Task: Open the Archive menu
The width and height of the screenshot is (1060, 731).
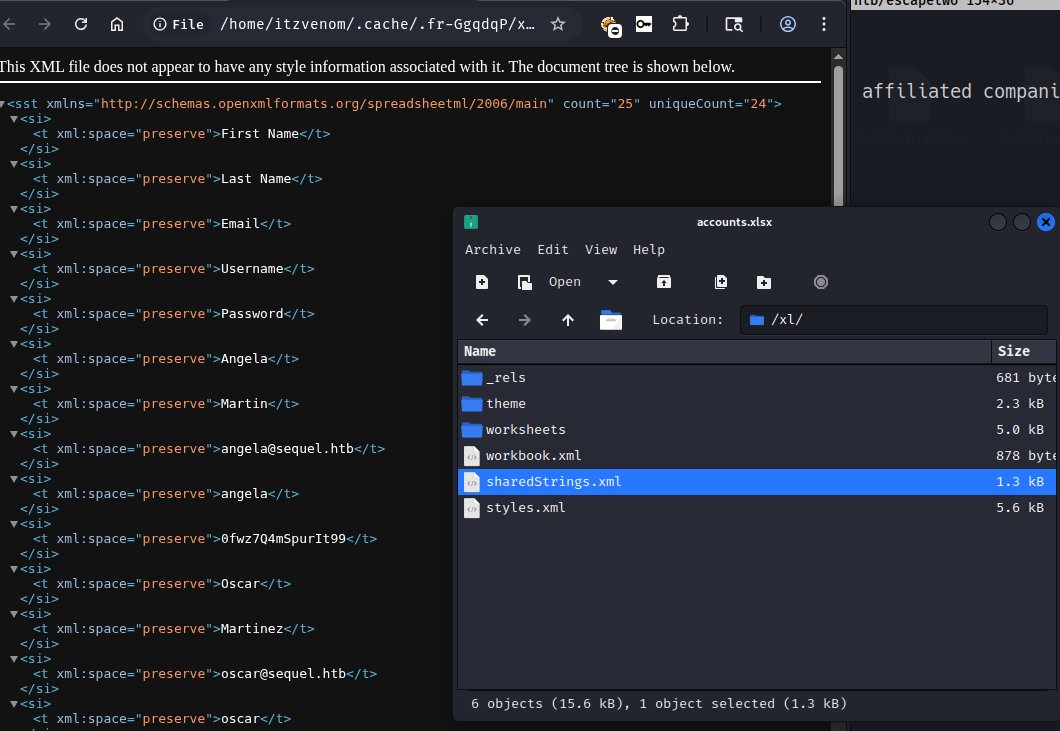Action: coord(492,249)
